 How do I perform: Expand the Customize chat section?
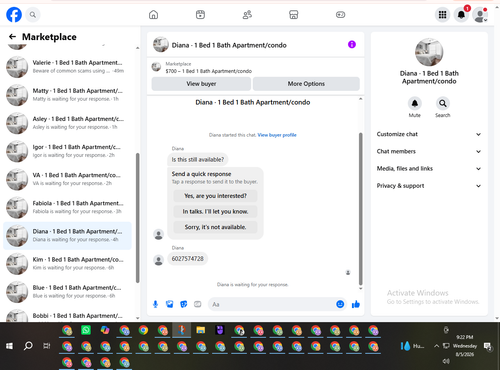429,134
